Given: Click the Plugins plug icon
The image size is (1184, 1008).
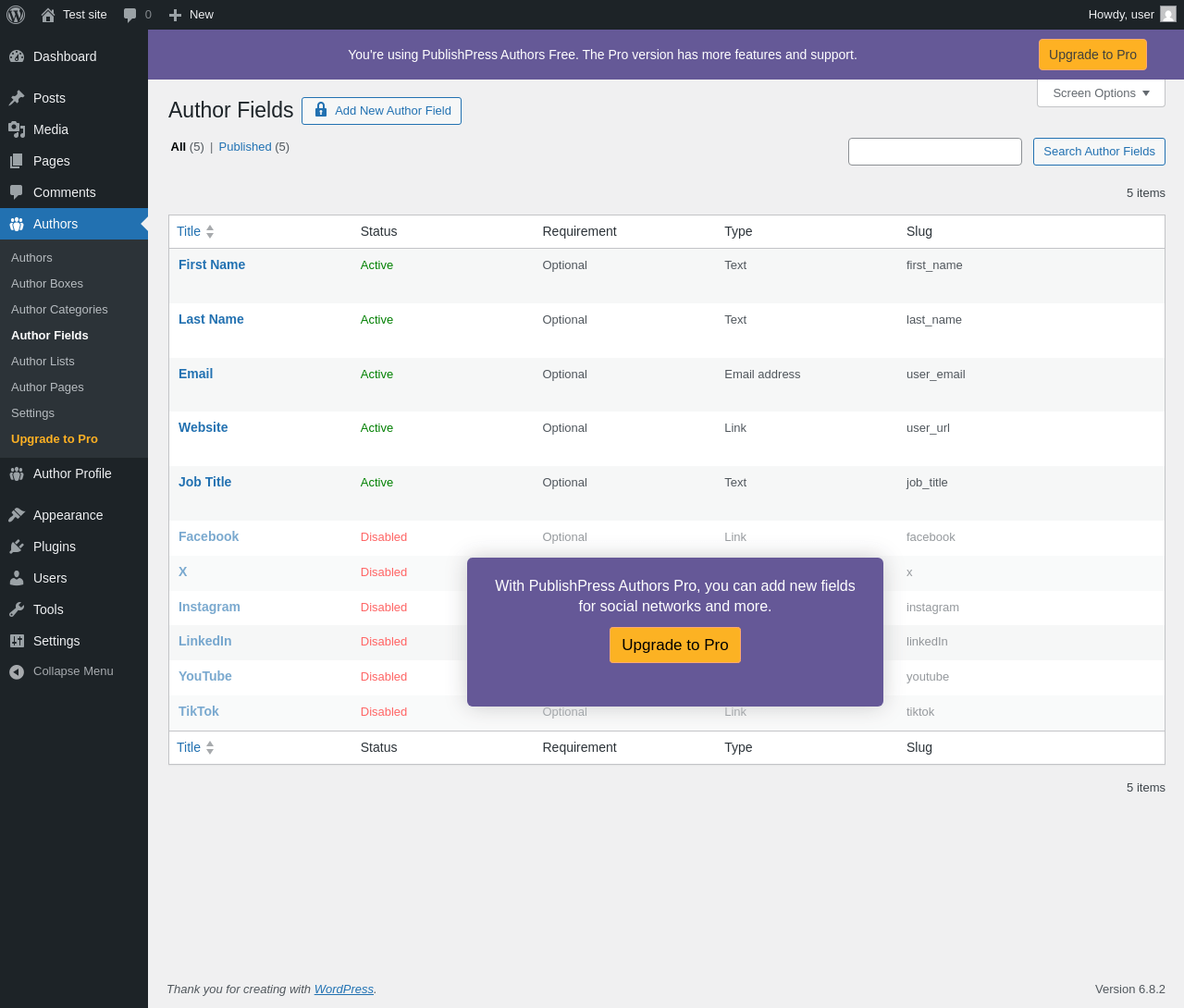Looking at the screenshot, I should click(x=17, y=547).
